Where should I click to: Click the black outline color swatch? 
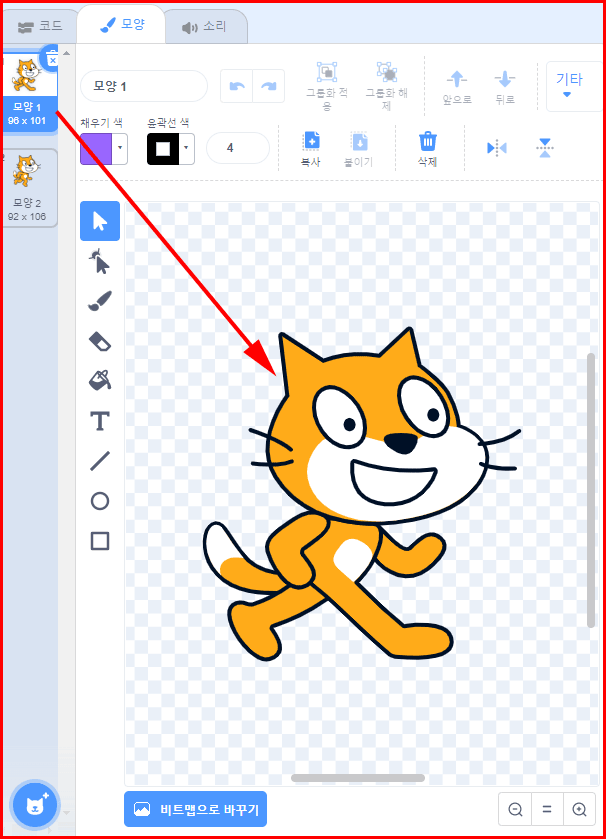coord(163,148)
